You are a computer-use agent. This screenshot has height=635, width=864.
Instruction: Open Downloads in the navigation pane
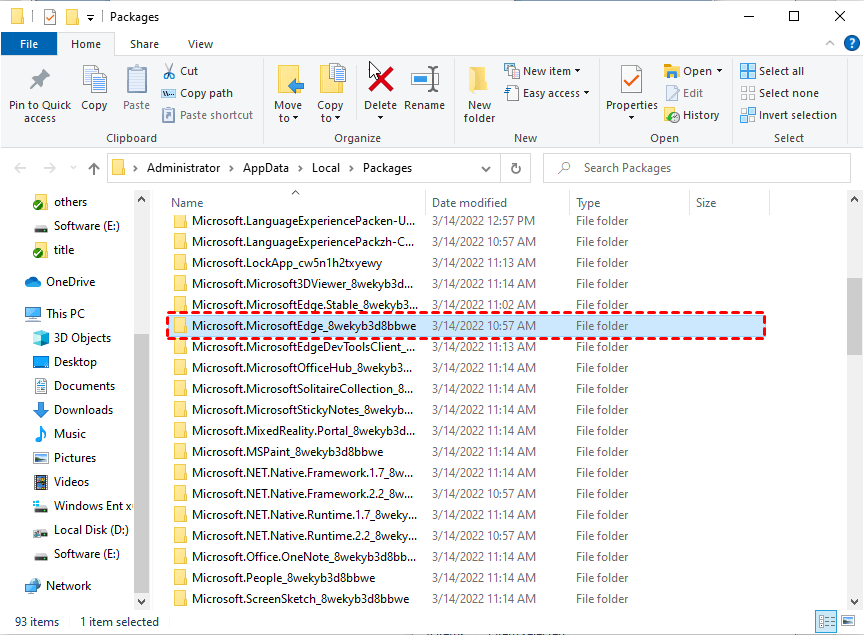(x=73, y=410)
